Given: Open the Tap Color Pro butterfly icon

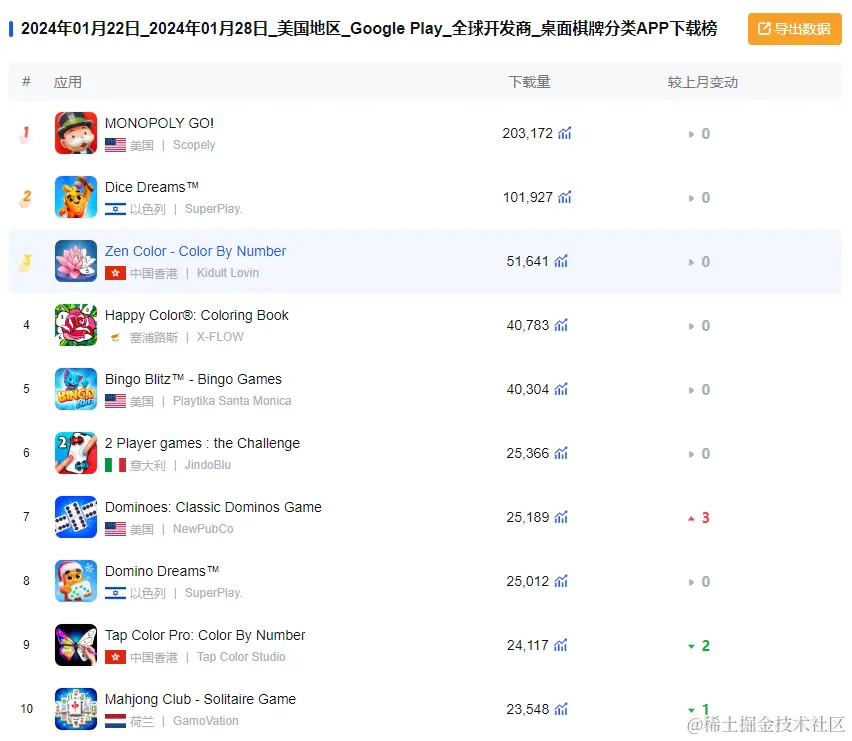Looking at the screenshot, I should [x=76, y=645].
